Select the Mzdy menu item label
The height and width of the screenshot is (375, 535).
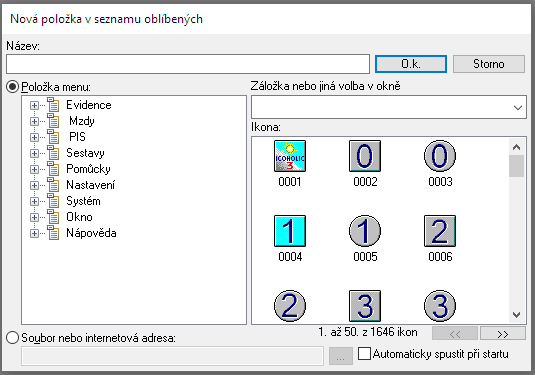82,121
